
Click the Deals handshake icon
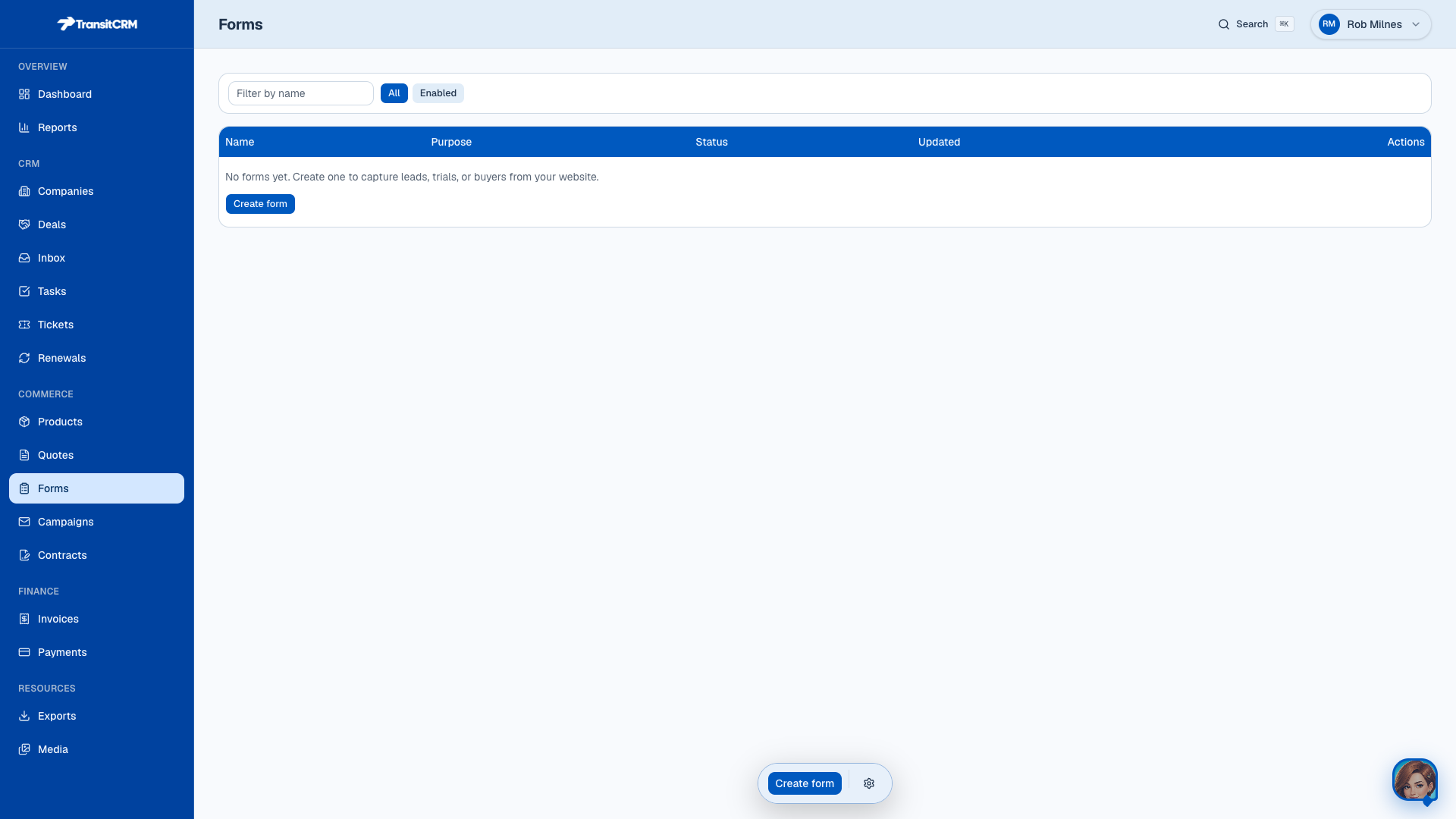point(24,224)
